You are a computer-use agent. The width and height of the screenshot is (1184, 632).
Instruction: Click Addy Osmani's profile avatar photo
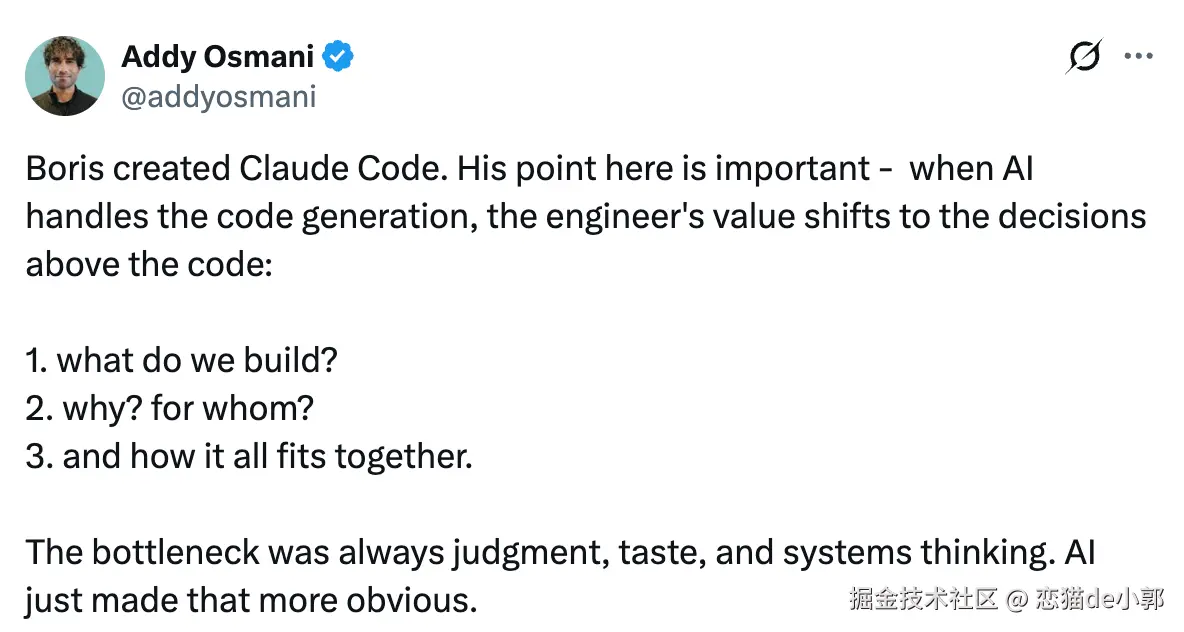66,75
